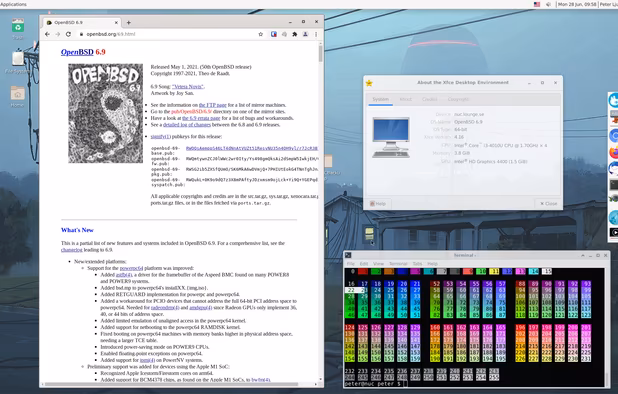
Task: Open the changelog link
Action: tap(72, 250)
